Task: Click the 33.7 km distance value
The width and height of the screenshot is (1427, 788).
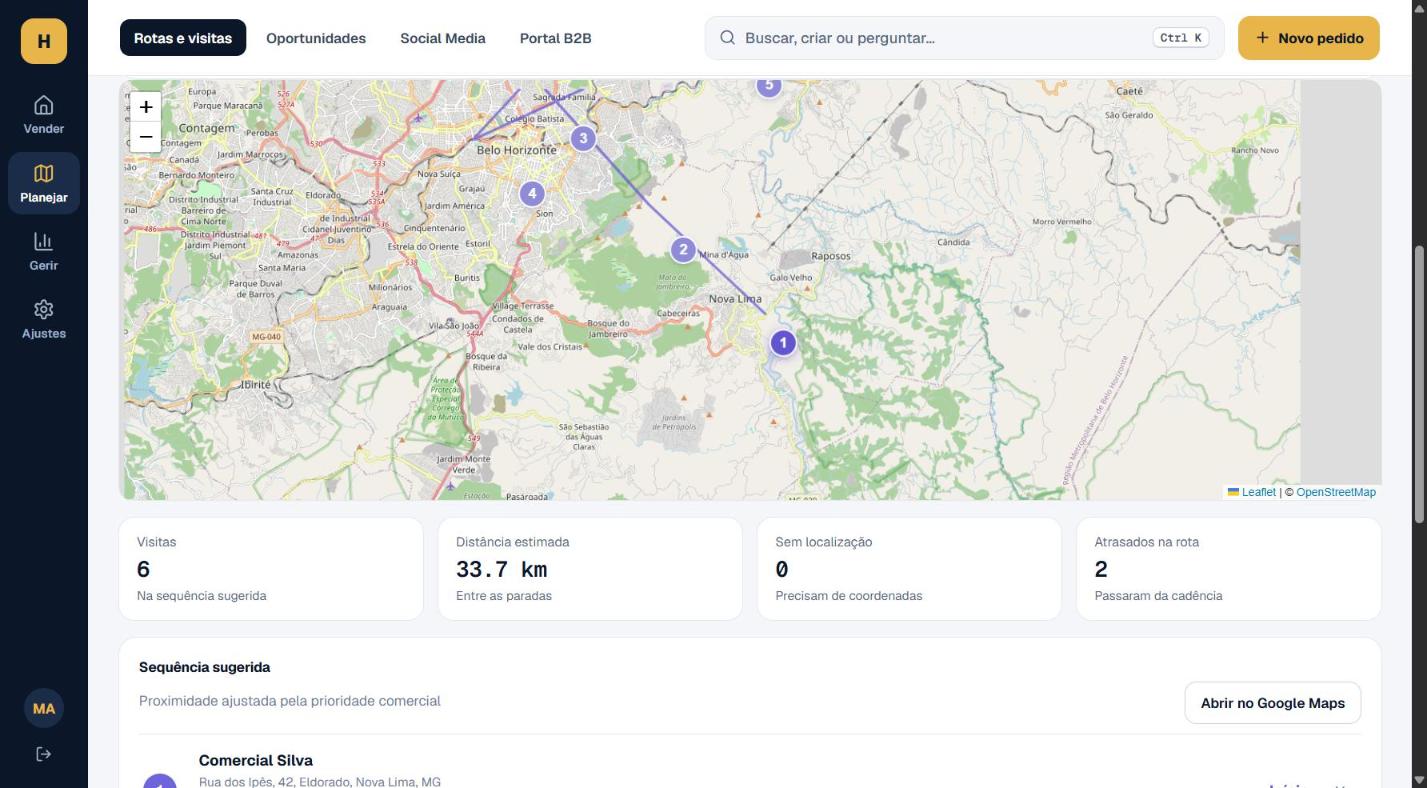Action: click(x=501, y=570)
